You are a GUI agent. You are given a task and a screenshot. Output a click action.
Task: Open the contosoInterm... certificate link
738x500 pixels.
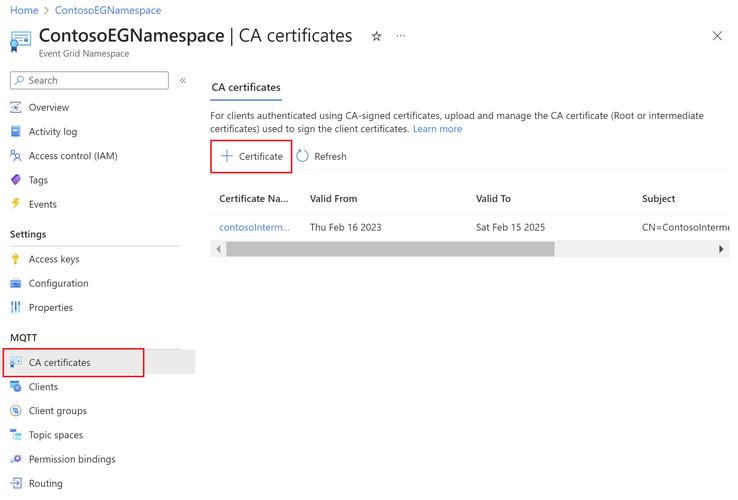pyautogui.click(x=254, y=227)
